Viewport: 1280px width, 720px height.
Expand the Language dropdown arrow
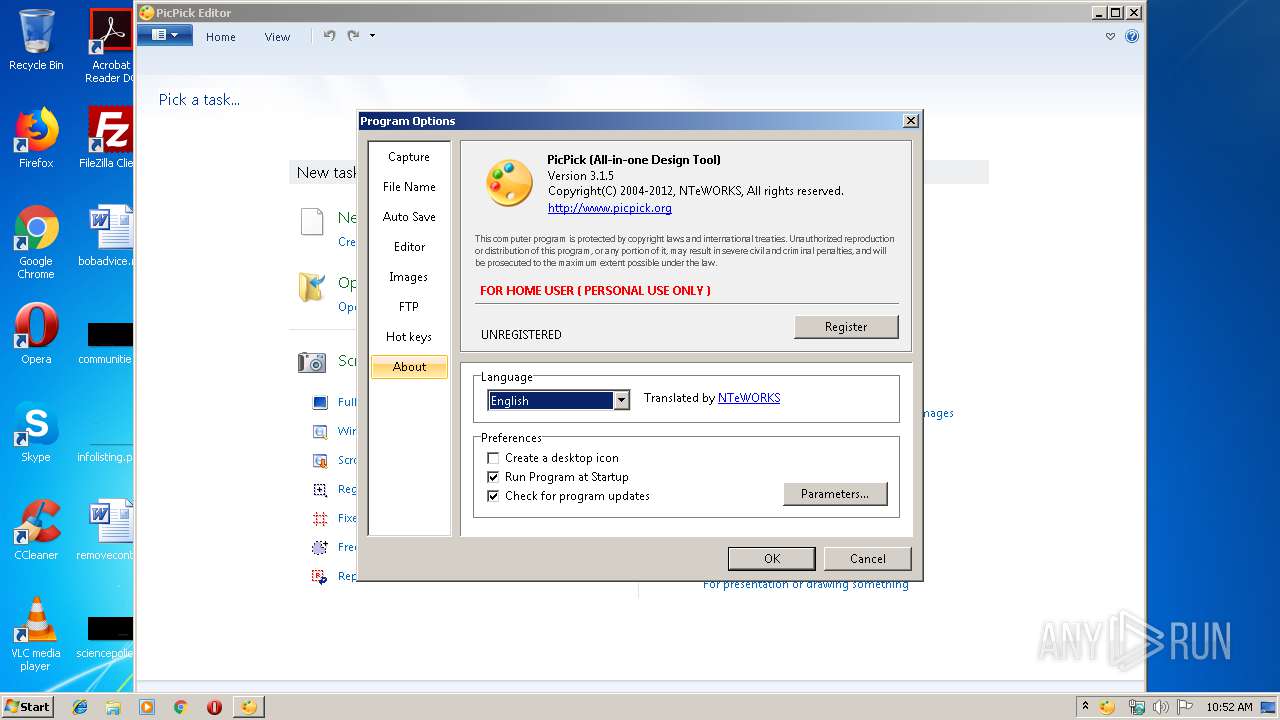621,400
